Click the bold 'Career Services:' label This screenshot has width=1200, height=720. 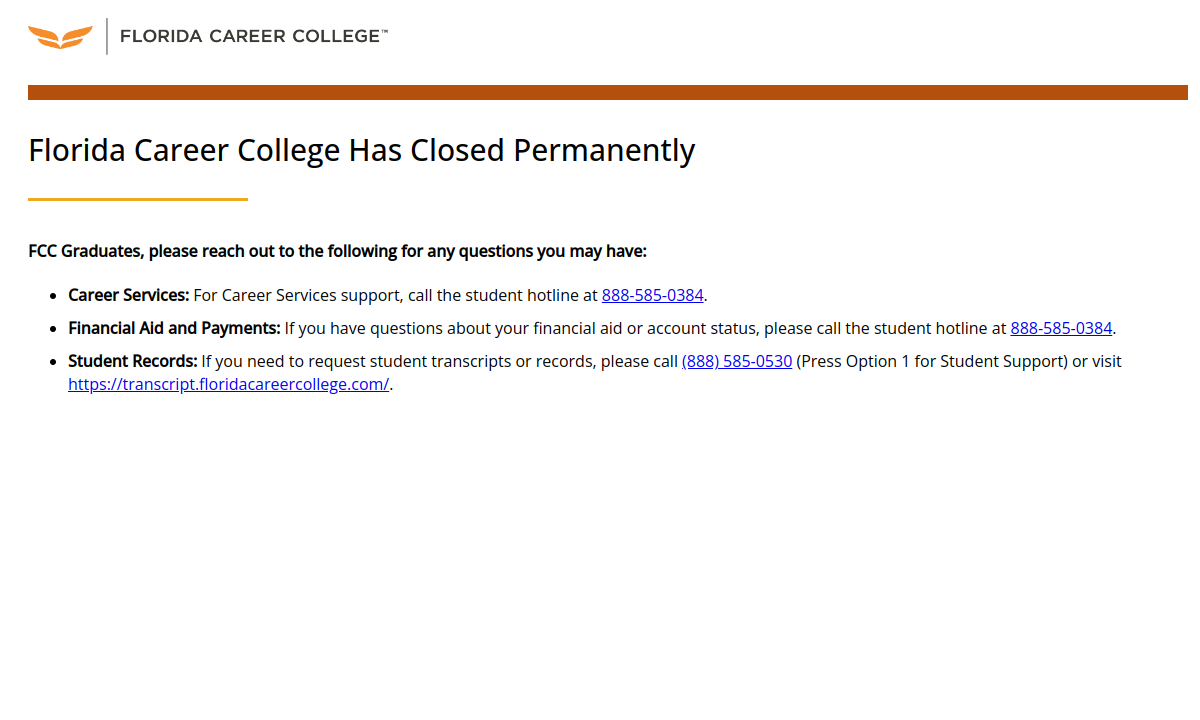tap(128, 295)
